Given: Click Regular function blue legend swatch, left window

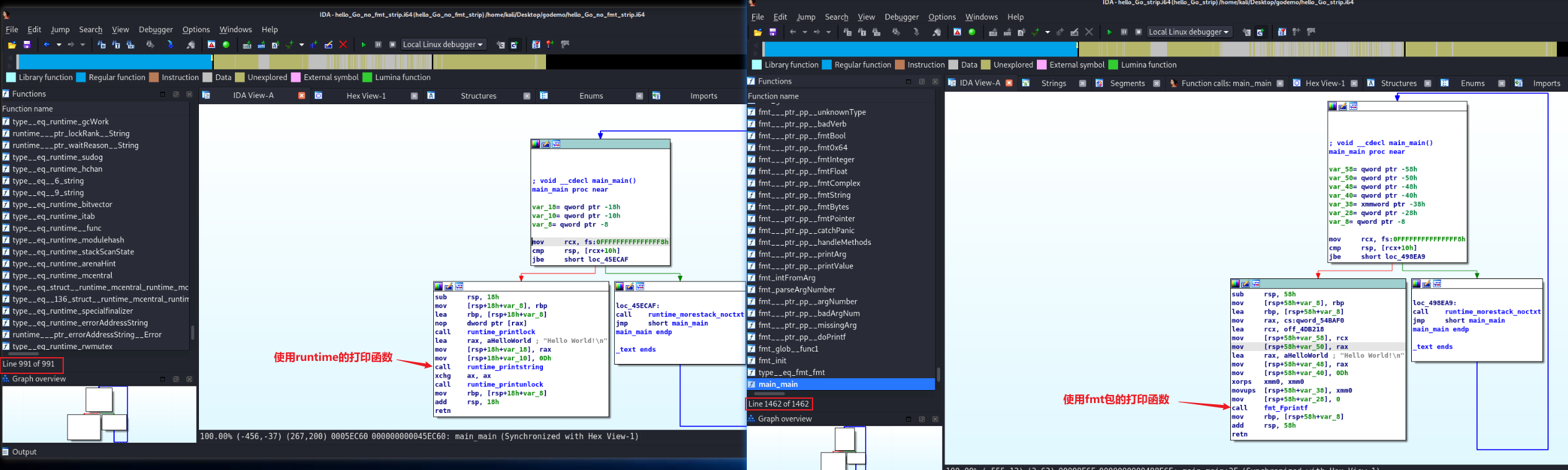Looking at the screenshot, I should click(x=81, y=78).
